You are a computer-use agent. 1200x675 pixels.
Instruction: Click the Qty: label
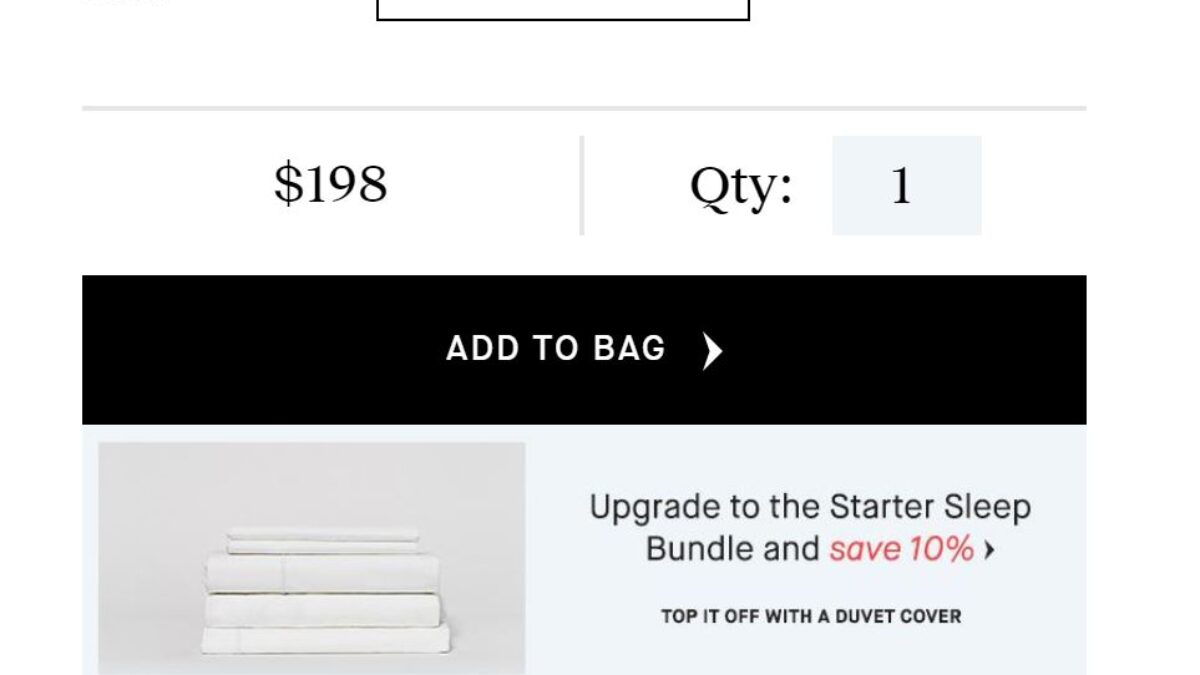pyautogui.click(x=741, y=187)
